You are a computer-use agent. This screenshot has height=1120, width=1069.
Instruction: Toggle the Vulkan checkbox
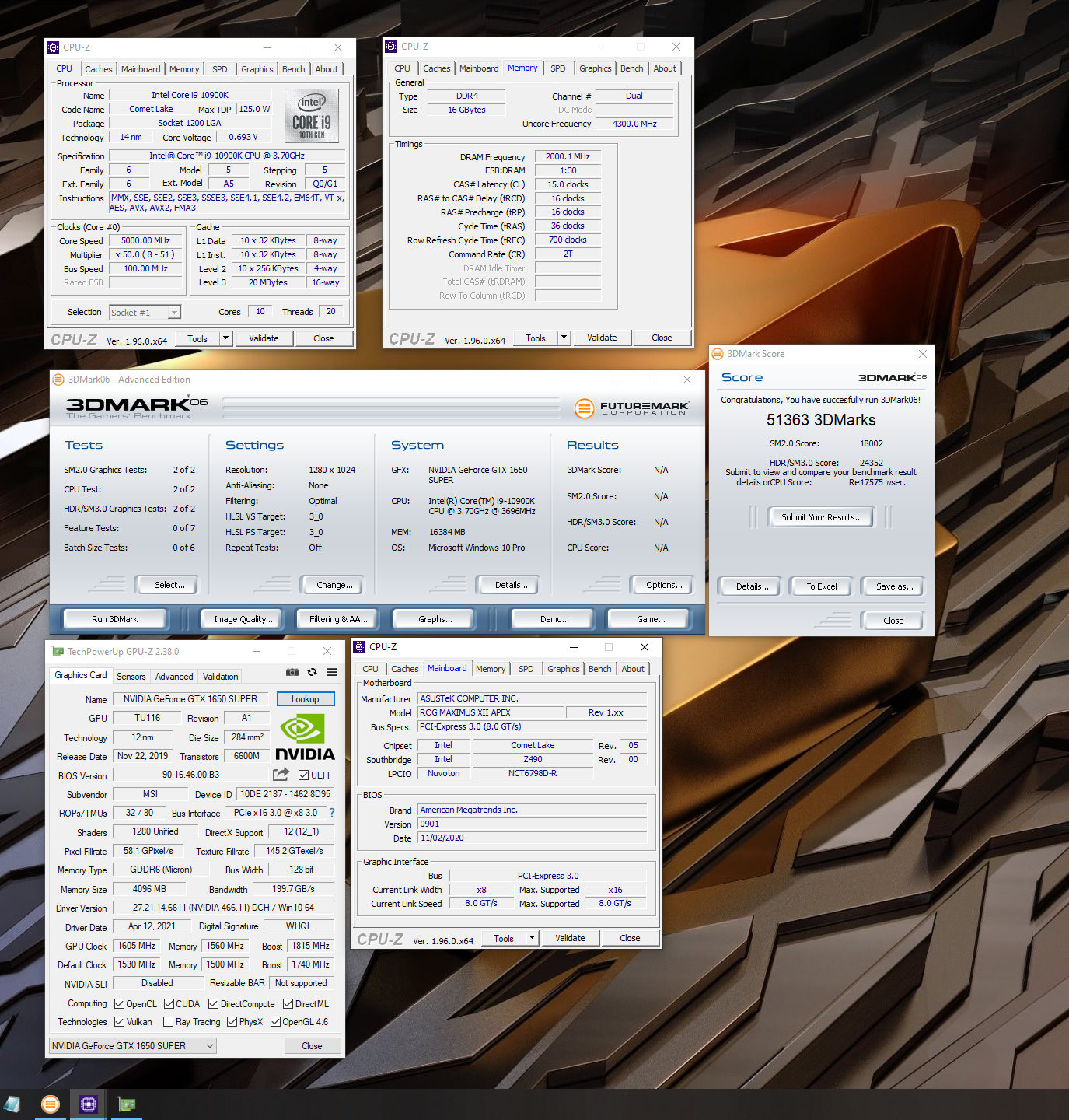(x=119, y=1022)
